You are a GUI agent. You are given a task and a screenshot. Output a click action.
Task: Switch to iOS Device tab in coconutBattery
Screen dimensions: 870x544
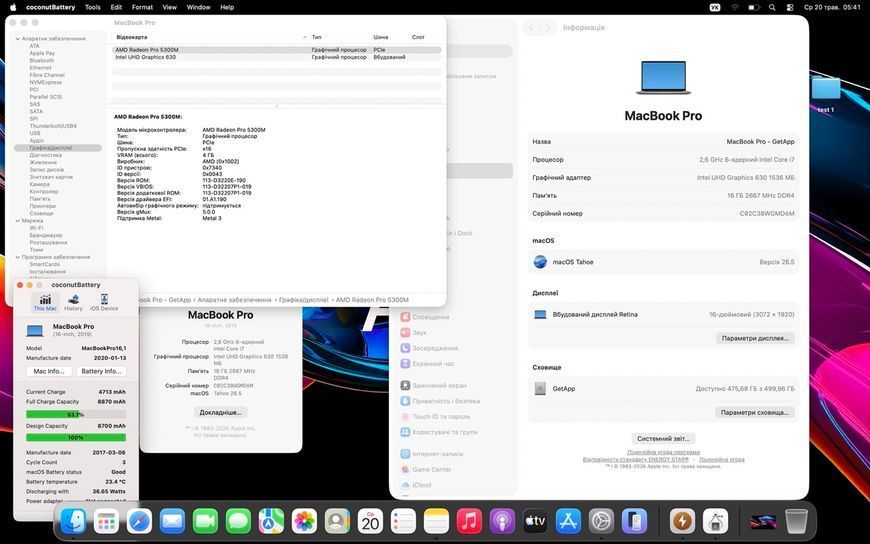coord(104,303)
